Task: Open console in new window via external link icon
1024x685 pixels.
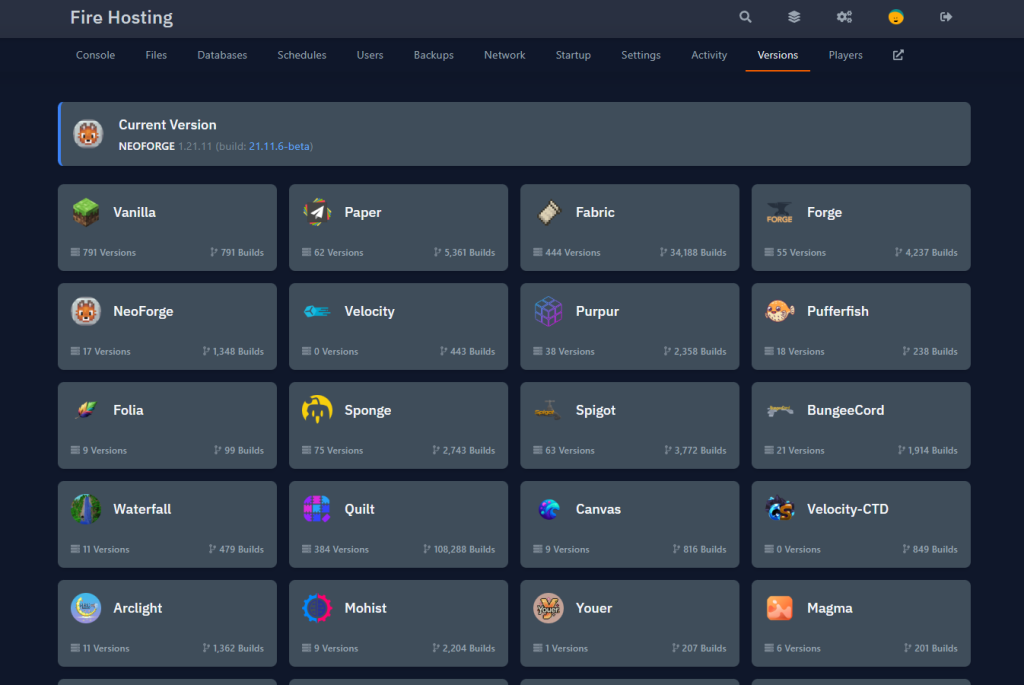Action: click(x=897, y=55)
